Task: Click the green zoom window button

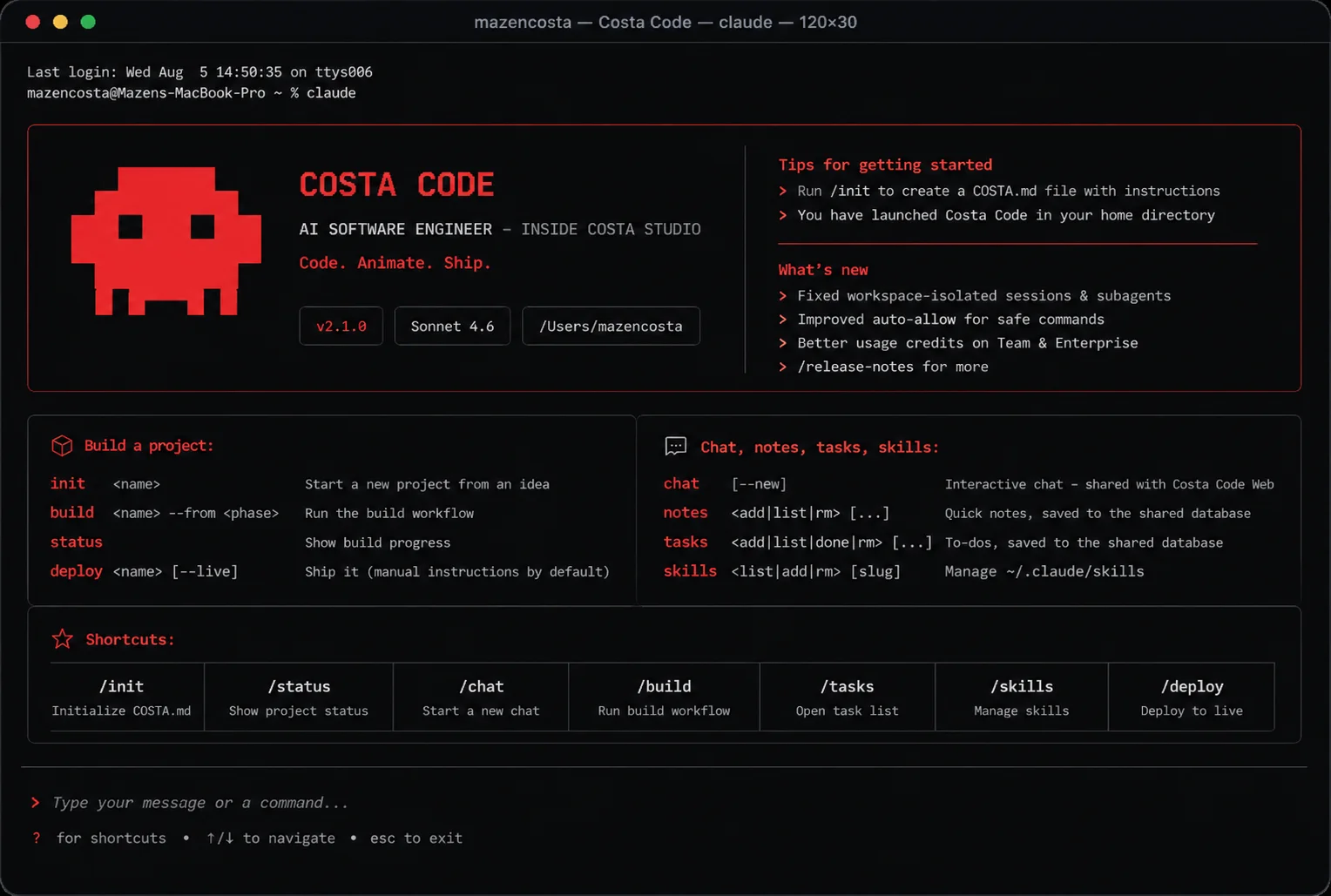Action: pyautogui.click(x=88, y=22)
